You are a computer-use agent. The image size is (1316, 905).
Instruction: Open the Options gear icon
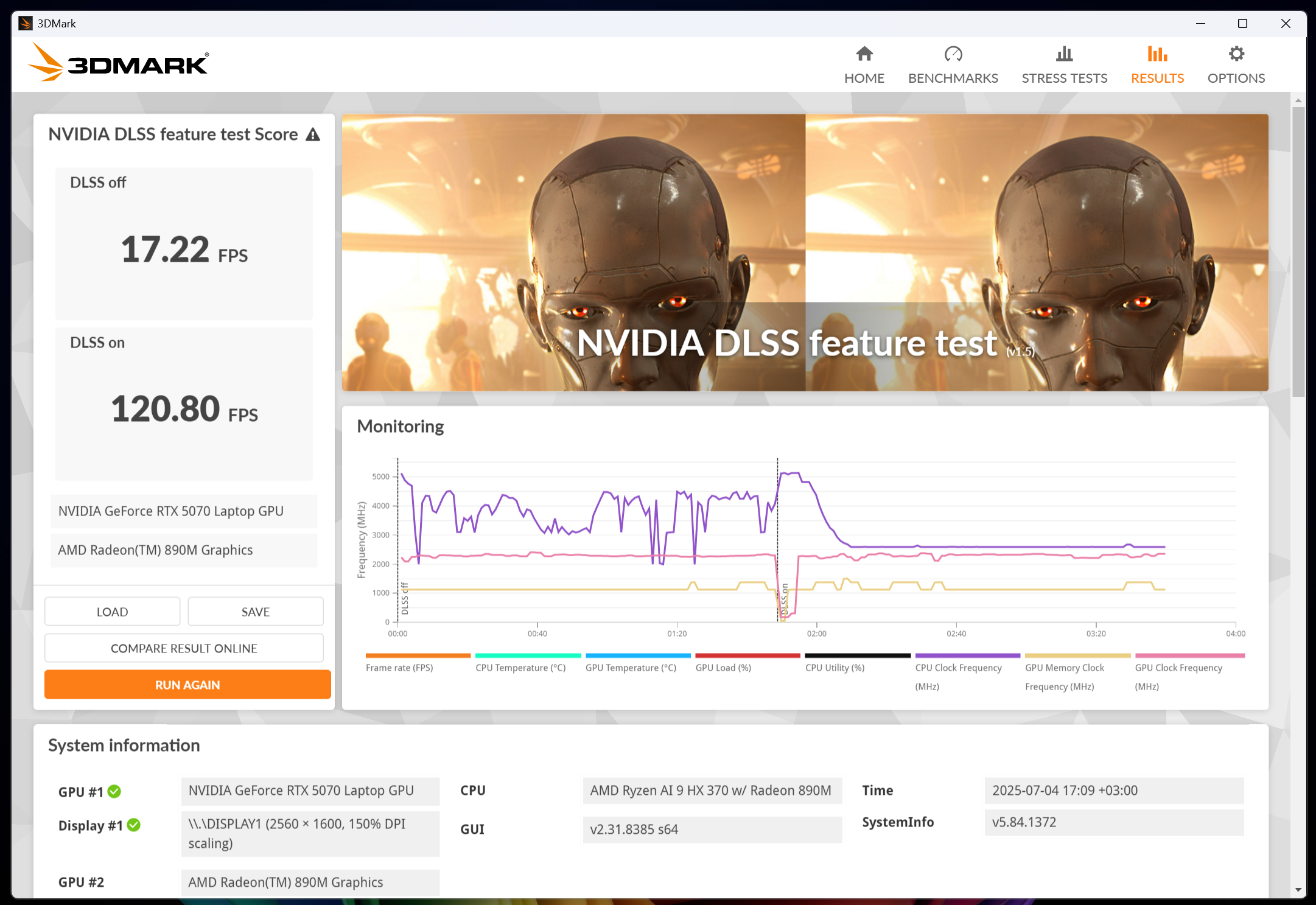coord(1236,54)
